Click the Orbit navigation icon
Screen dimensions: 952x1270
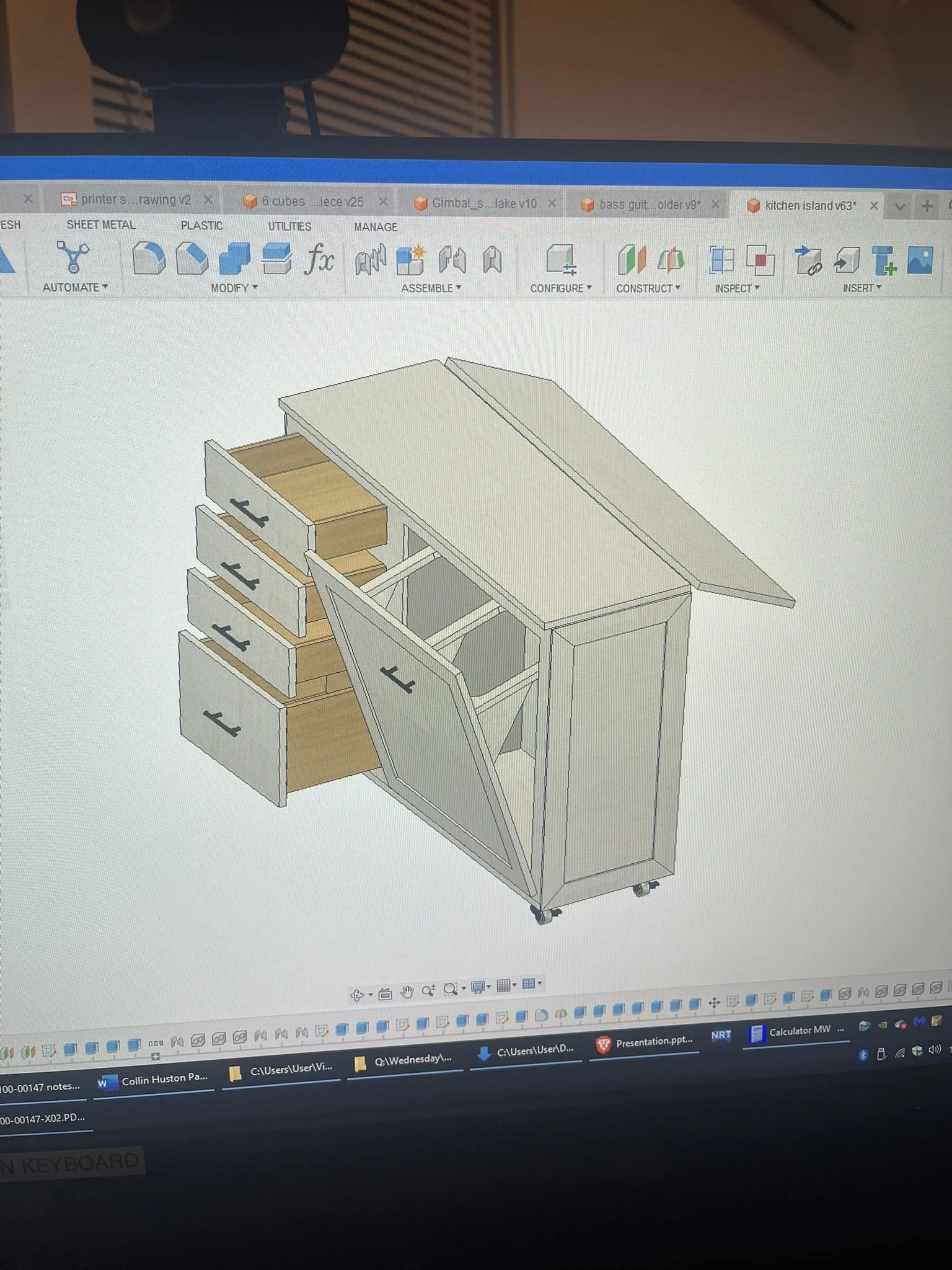(358, 995)
